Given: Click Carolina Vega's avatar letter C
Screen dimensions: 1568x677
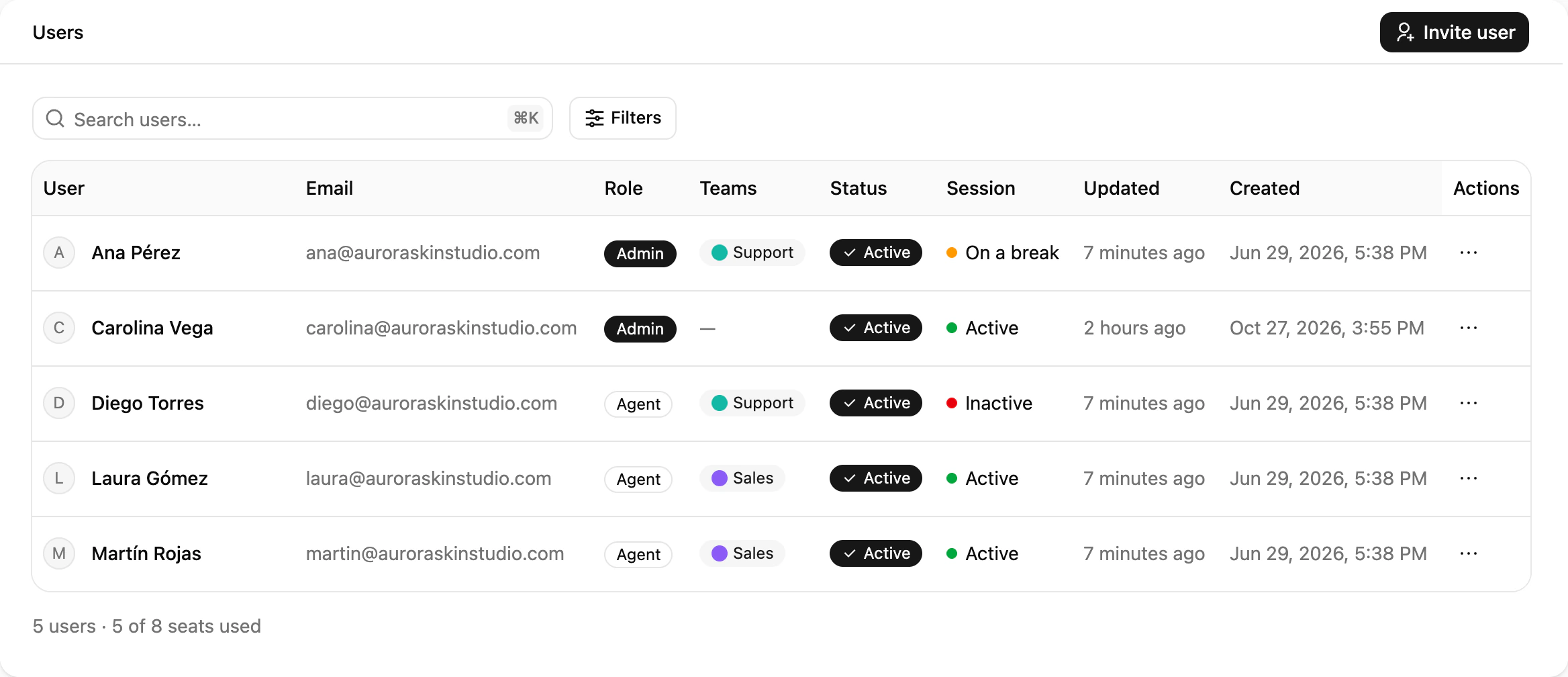Looking at the screenshot, I should coord(59,328).
